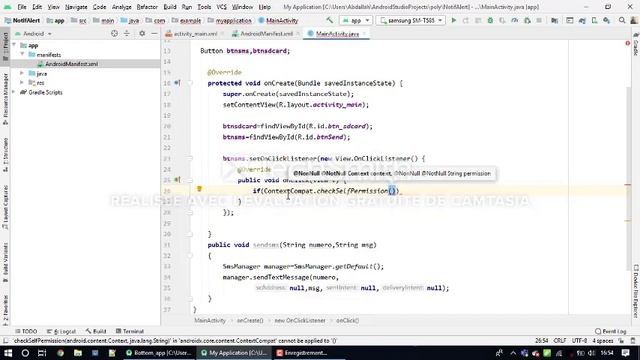This screenshot has width=640, height=360.
Task: Click Sync Project with Gradle Files icon
Action: (x=582, y=20)
